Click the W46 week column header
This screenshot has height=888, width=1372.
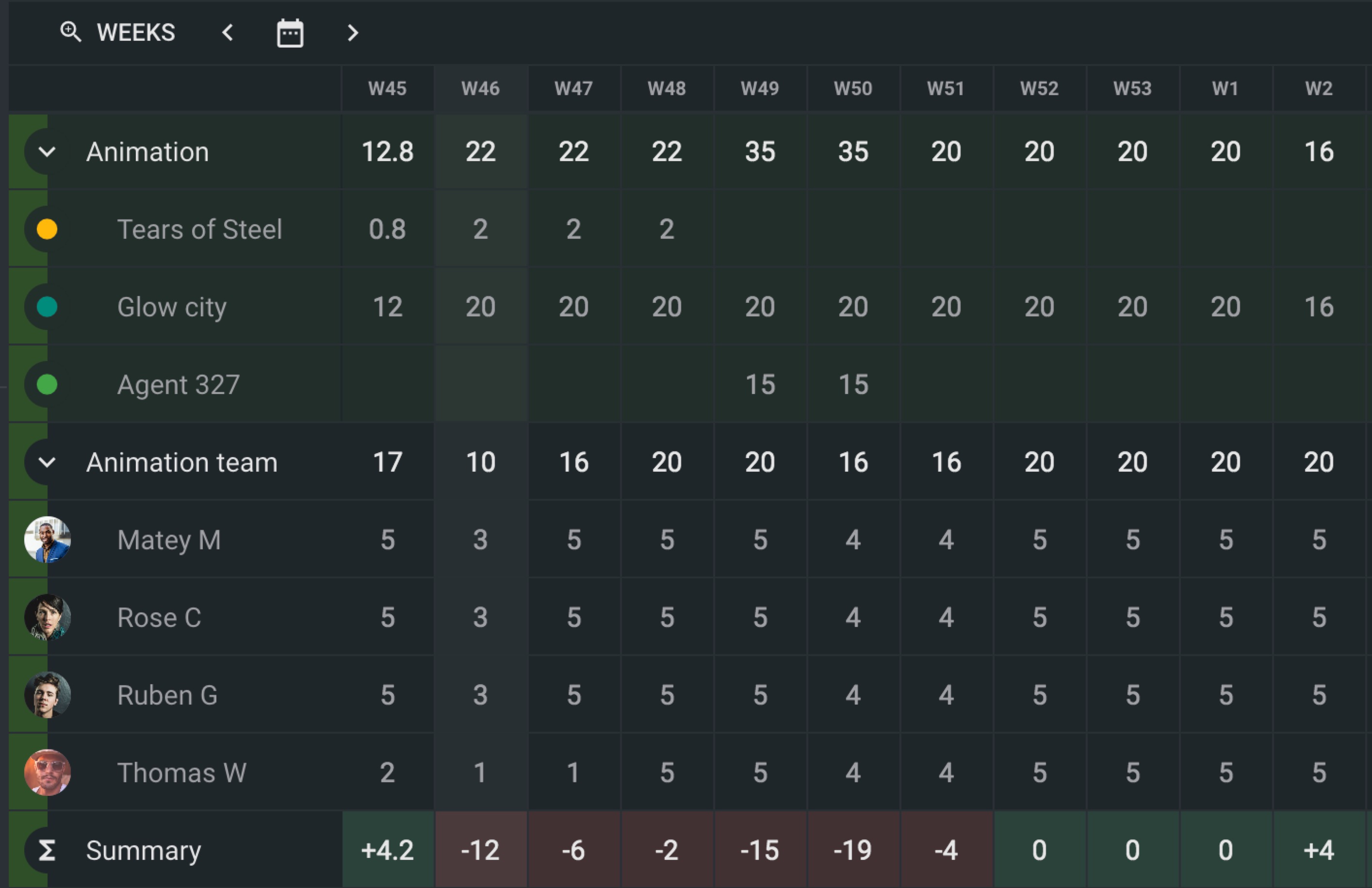click(480, 88)
